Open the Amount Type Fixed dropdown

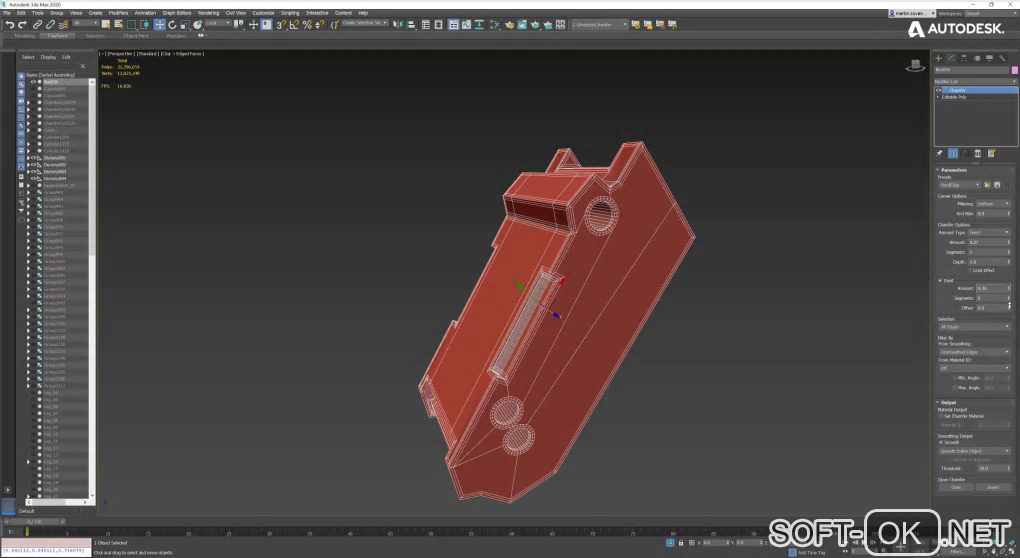click(x=989, y=232)
